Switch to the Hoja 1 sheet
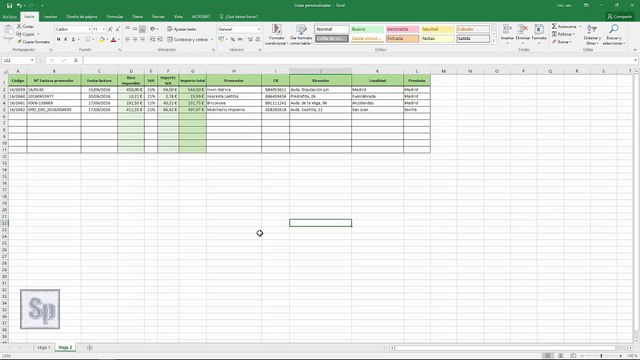The image size is (640, 360). click(x=44, y=347)
